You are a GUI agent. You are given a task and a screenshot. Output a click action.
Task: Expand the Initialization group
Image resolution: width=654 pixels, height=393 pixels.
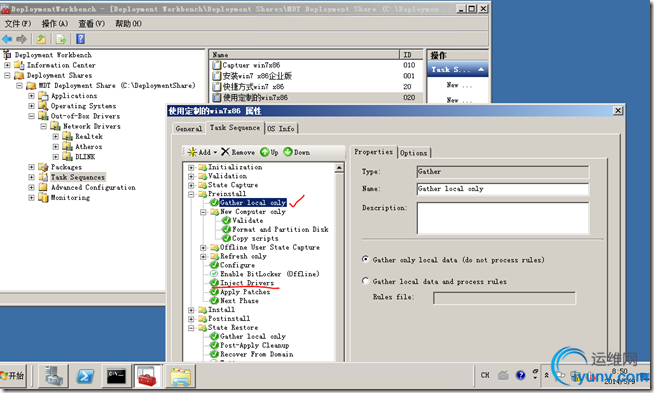[191, 167]
